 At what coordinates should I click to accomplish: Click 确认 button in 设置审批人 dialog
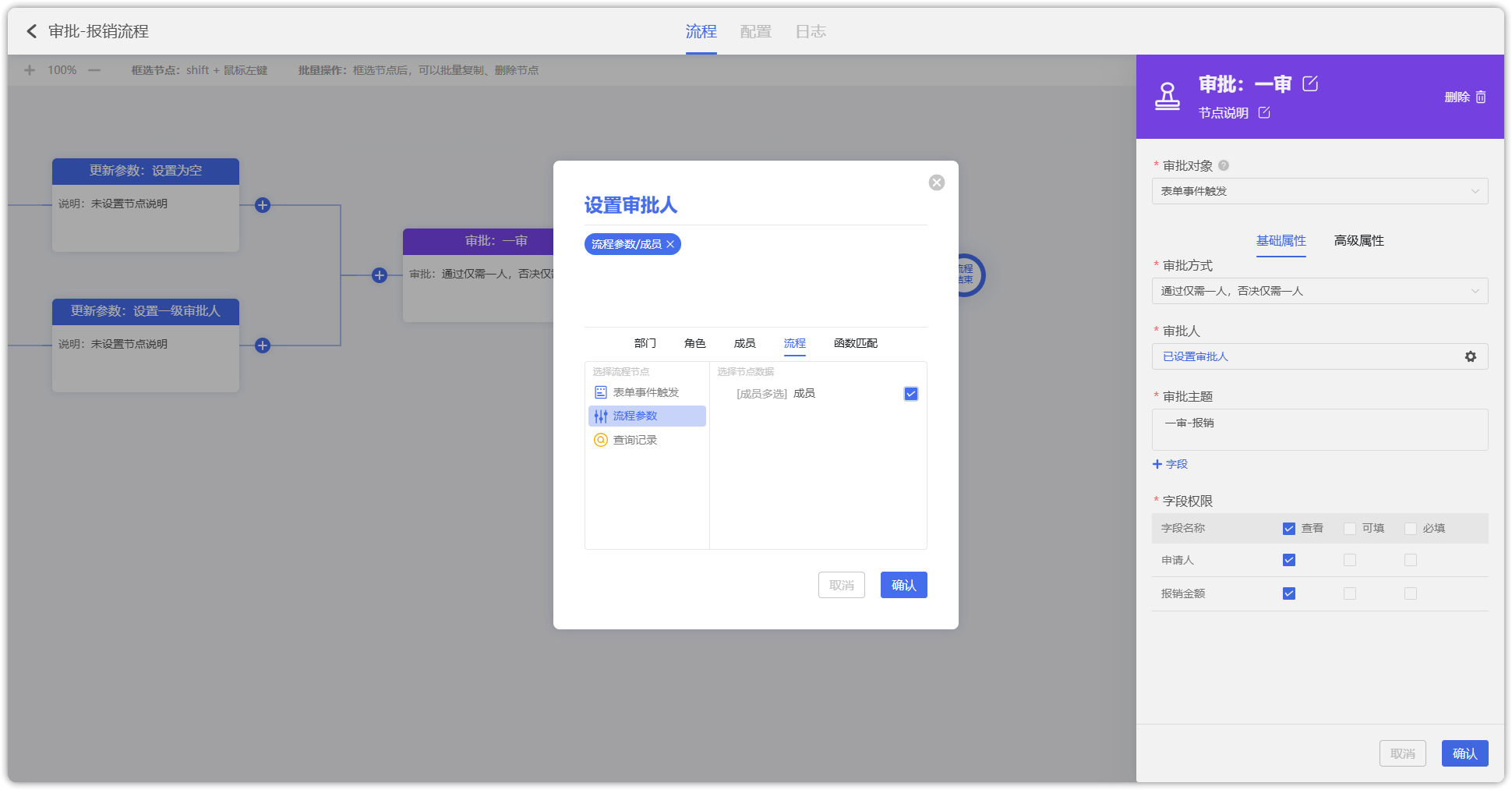[x=903, y=585]
